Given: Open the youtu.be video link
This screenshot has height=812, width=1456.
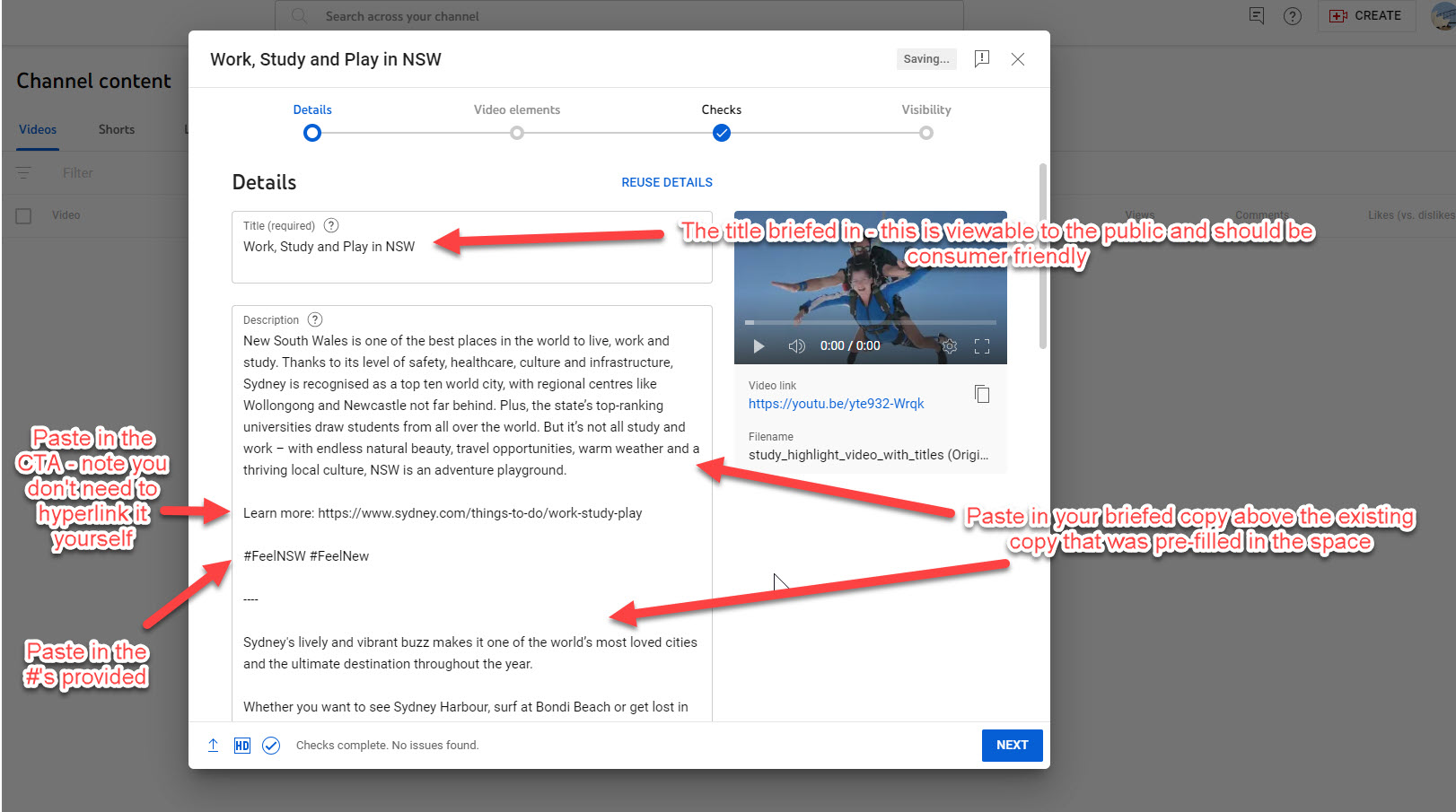Looking at the screenshot, I should pos(837,404).
